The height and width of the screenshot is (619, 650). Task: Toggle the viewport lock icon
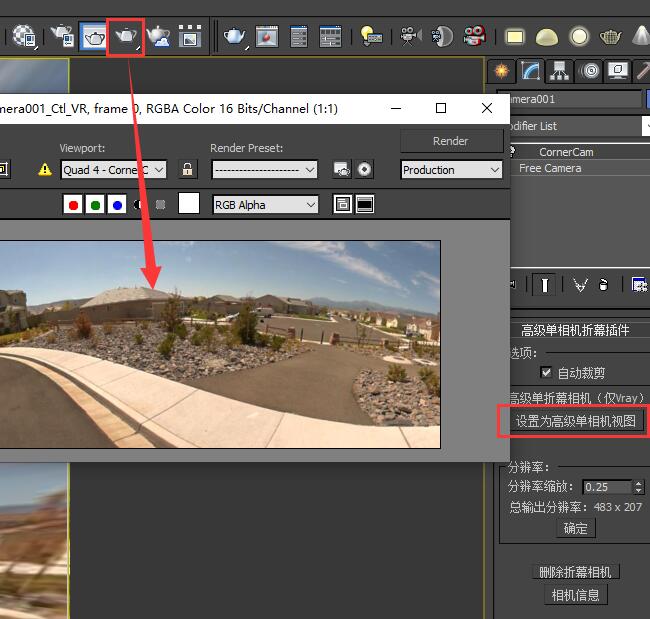(x=187, y=169)
